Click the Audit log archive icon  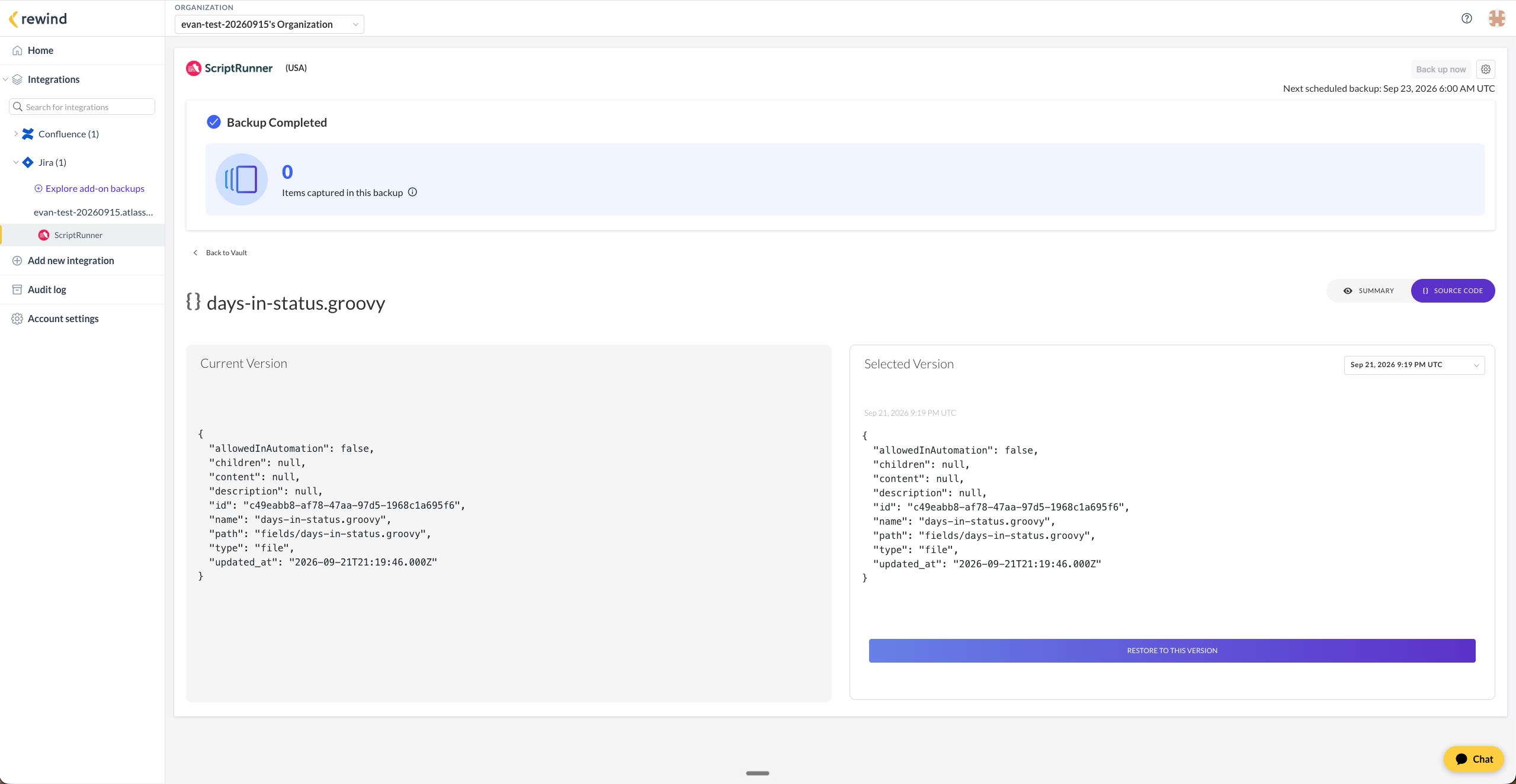point(17,290)
